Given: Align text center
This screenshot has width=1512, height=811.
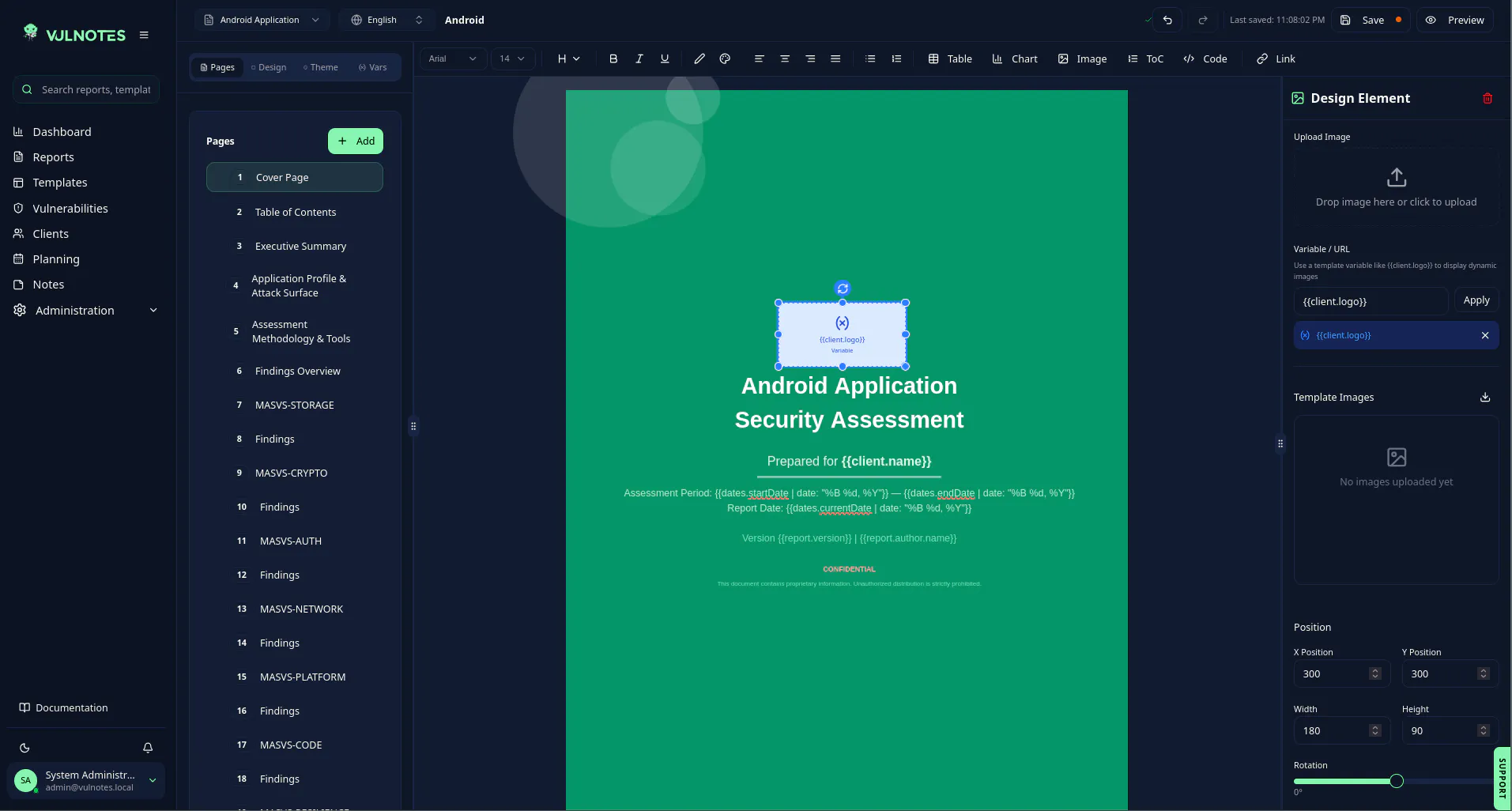Looking at the screenshot, I should [x=785, y=58].
